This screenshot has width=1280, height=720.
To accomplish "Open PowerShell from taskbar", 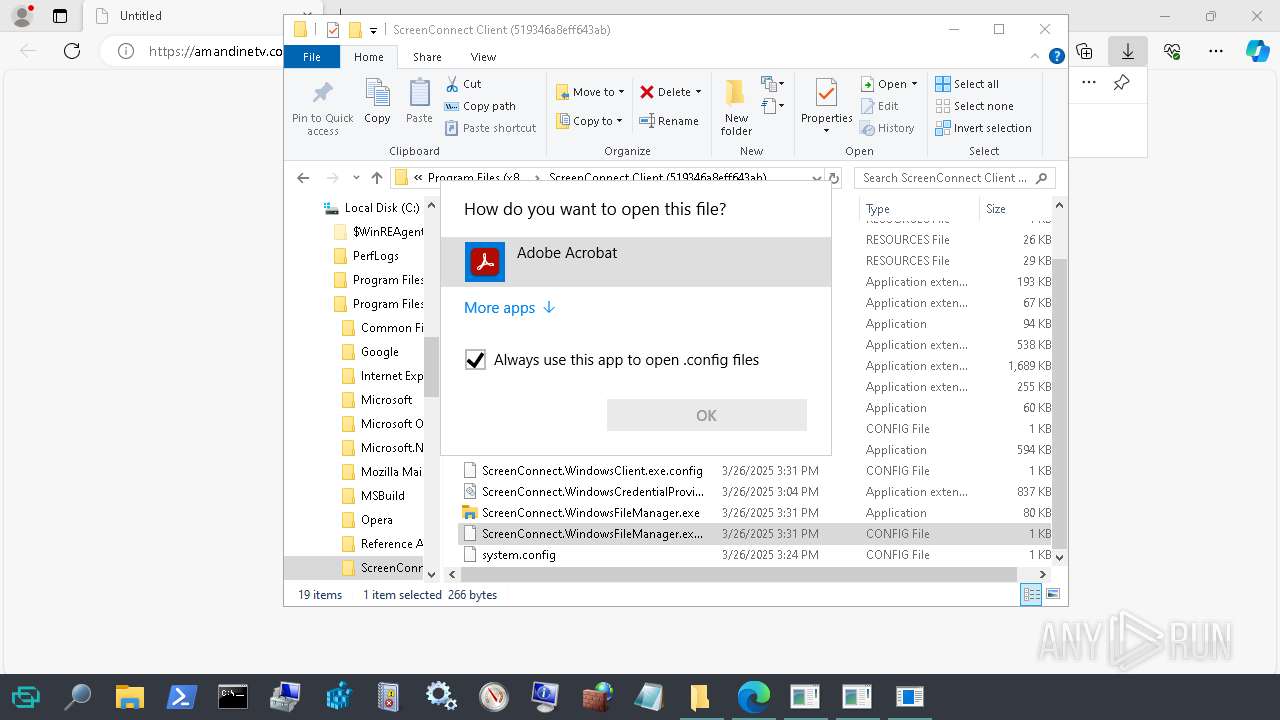I will (181, 696).
